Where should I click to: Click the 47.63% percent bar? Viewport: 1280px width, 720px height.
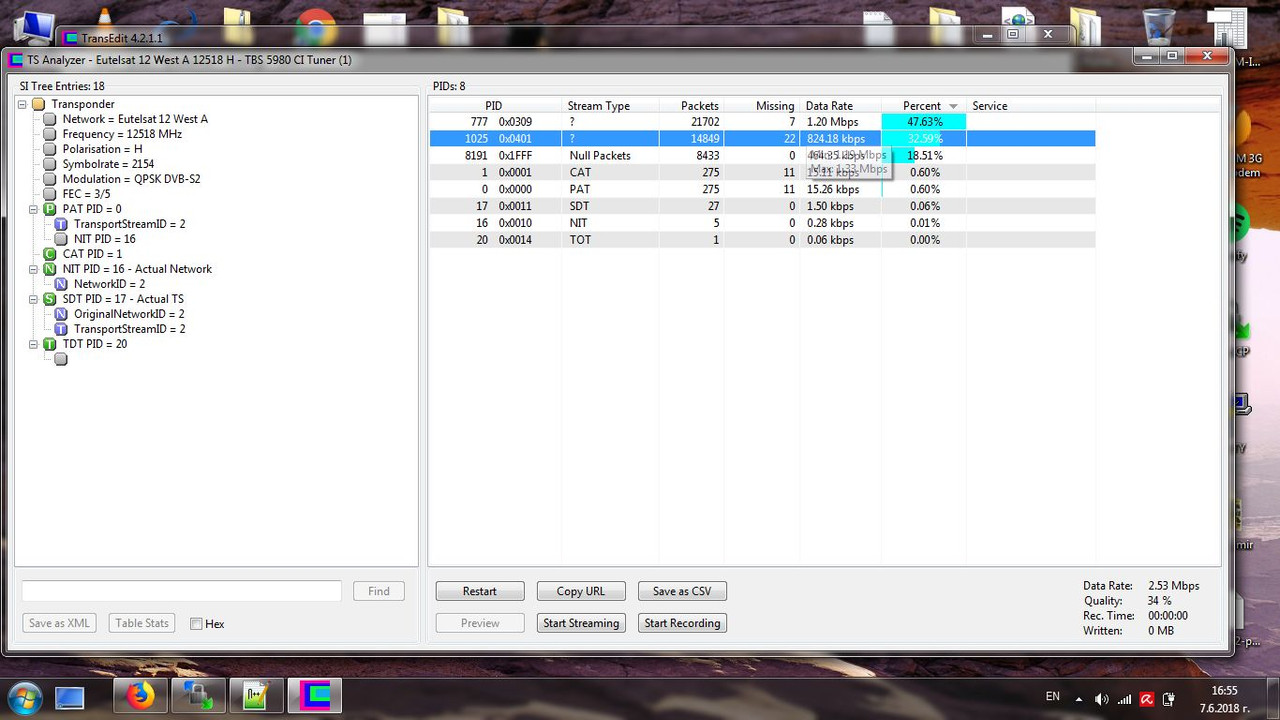click(x=924, y=122)
